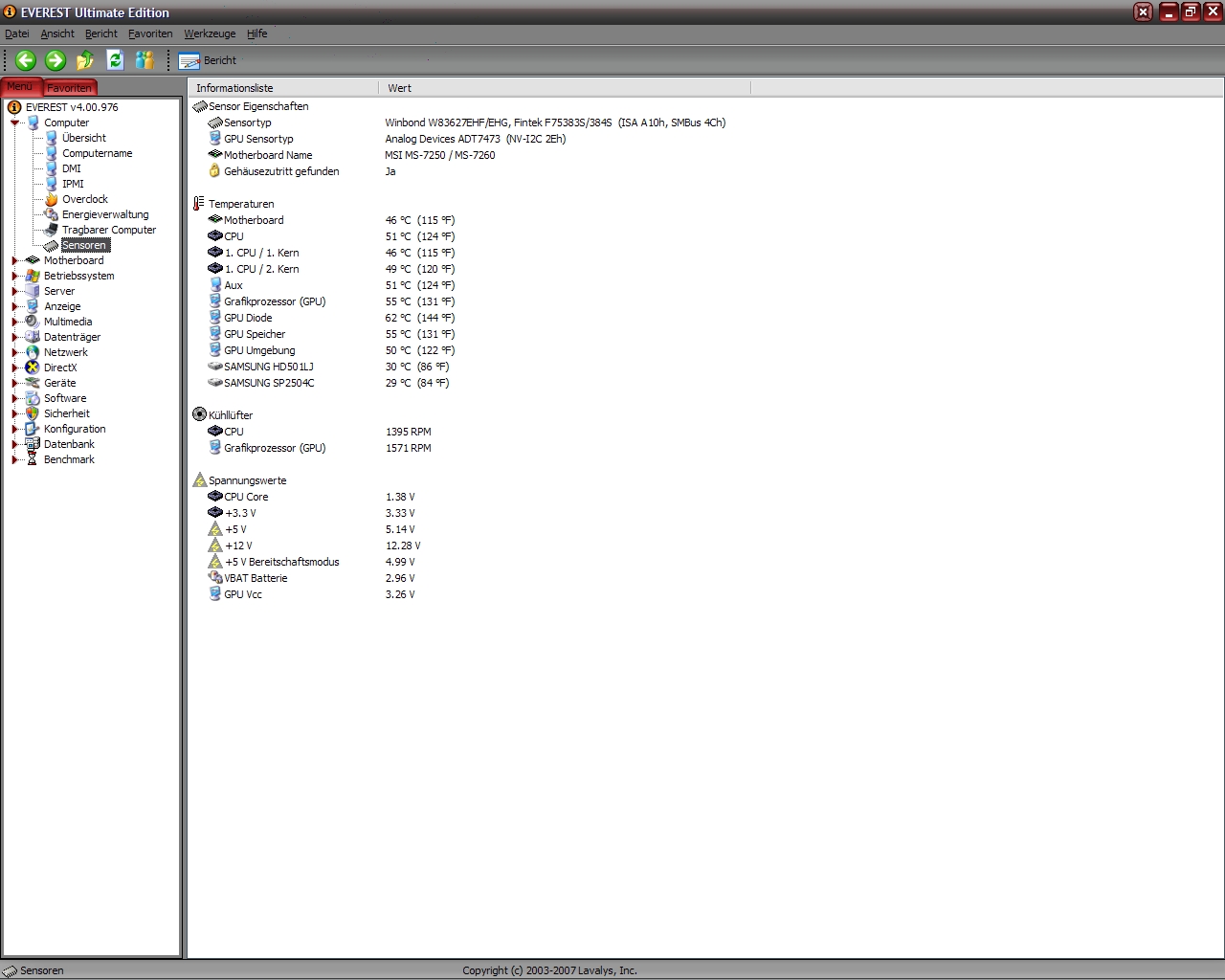This screenshot has width=1225, height=980.
Task: Select the DMI tree entry
Action: pyautogui.click(x=72, y=168)
